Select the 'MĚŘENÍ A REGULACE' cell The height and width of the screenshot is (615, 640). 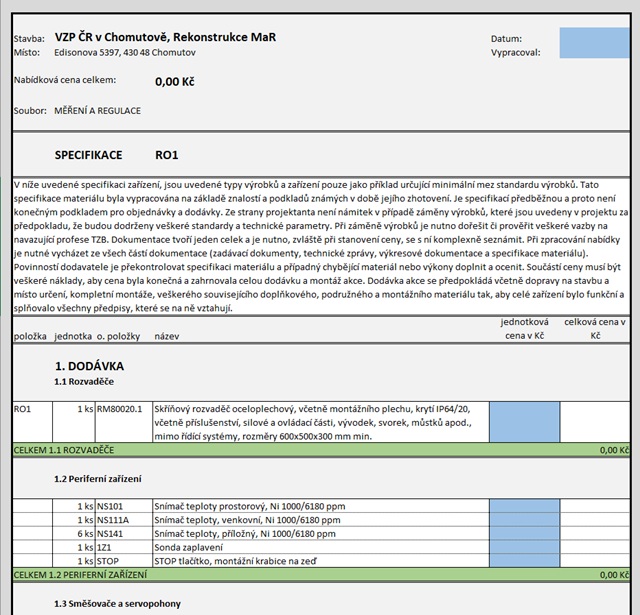click(98, 111)
